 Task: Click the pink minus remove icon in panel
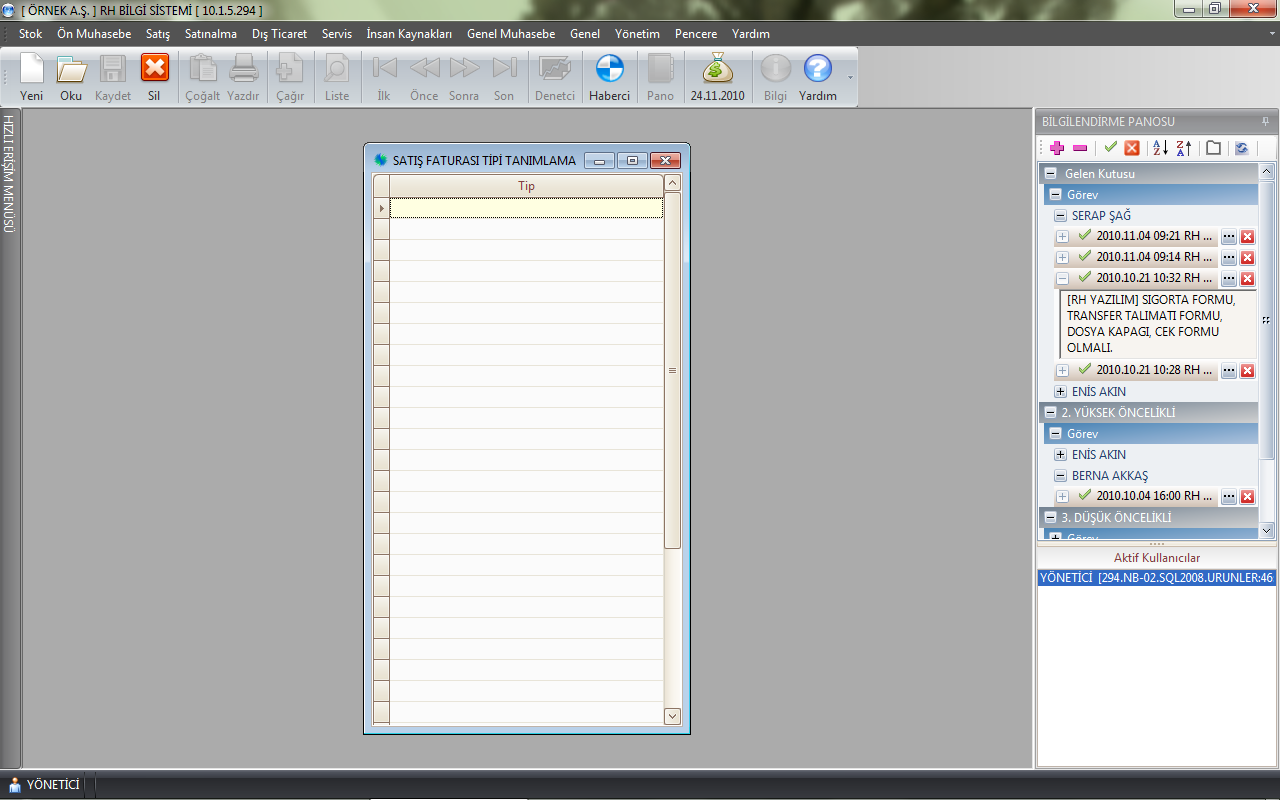[x=1080, y=148]
